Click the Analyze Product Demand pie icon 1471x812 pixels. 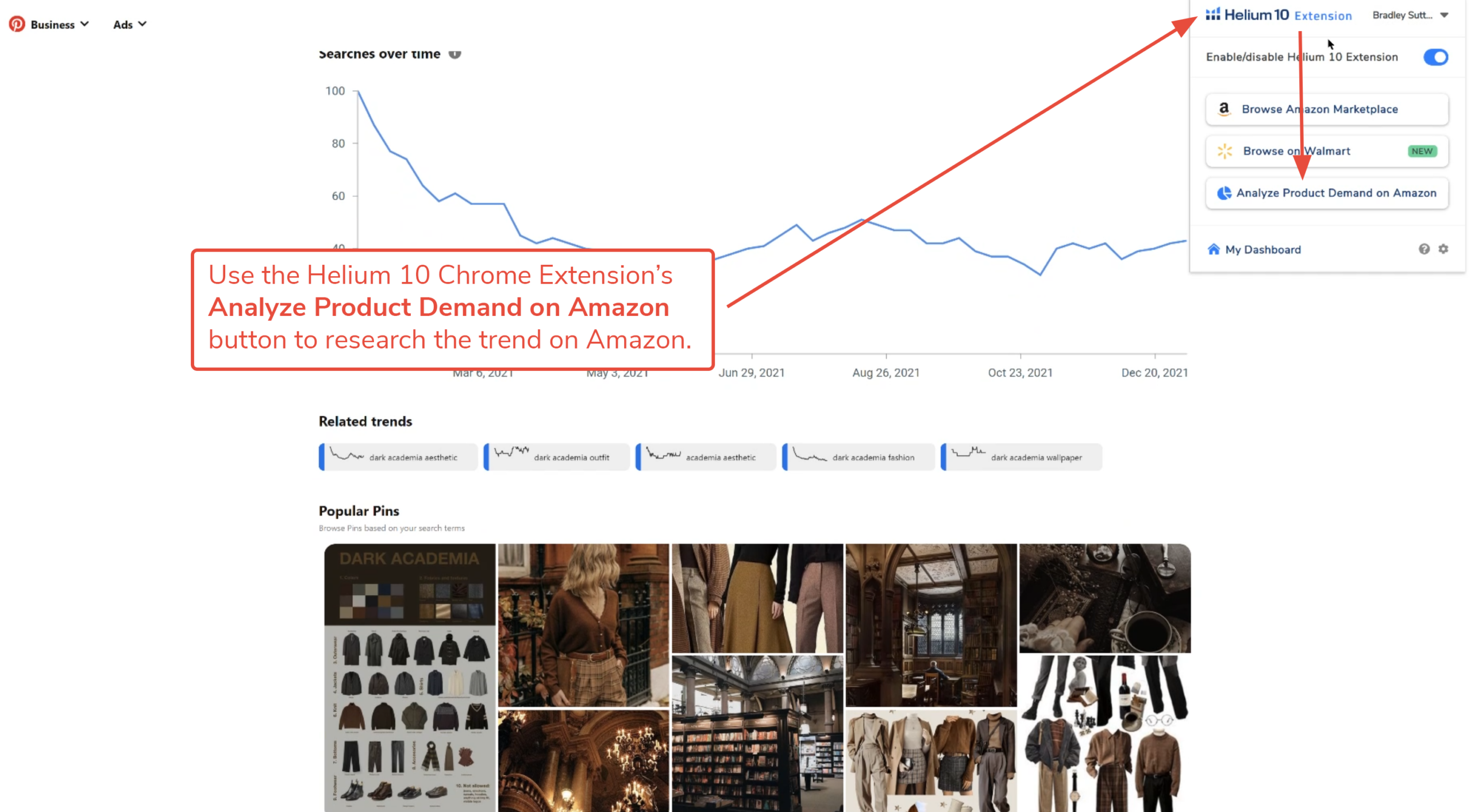(x=1224, y=193)
